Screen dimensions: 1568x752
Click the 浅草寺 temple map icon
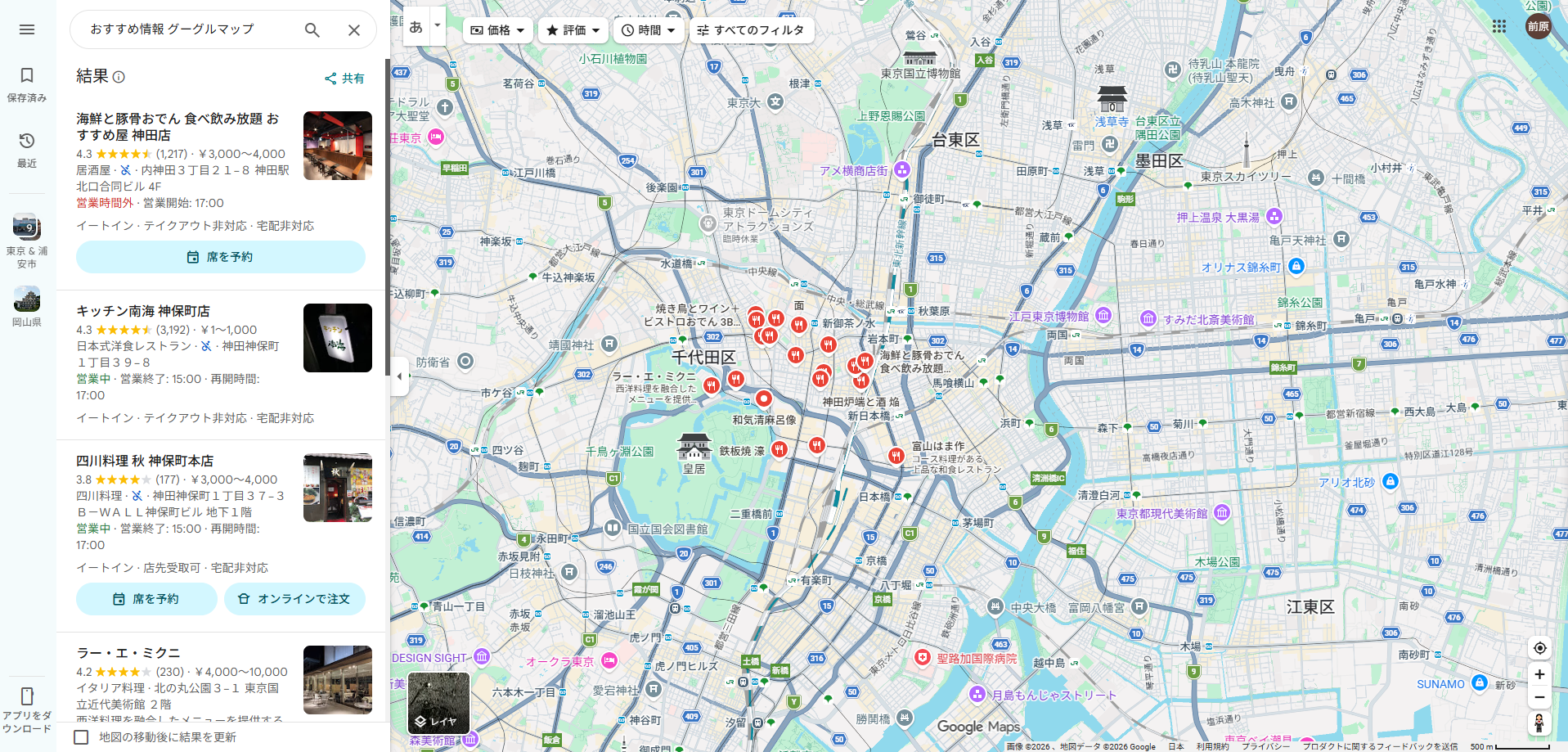1112,99
